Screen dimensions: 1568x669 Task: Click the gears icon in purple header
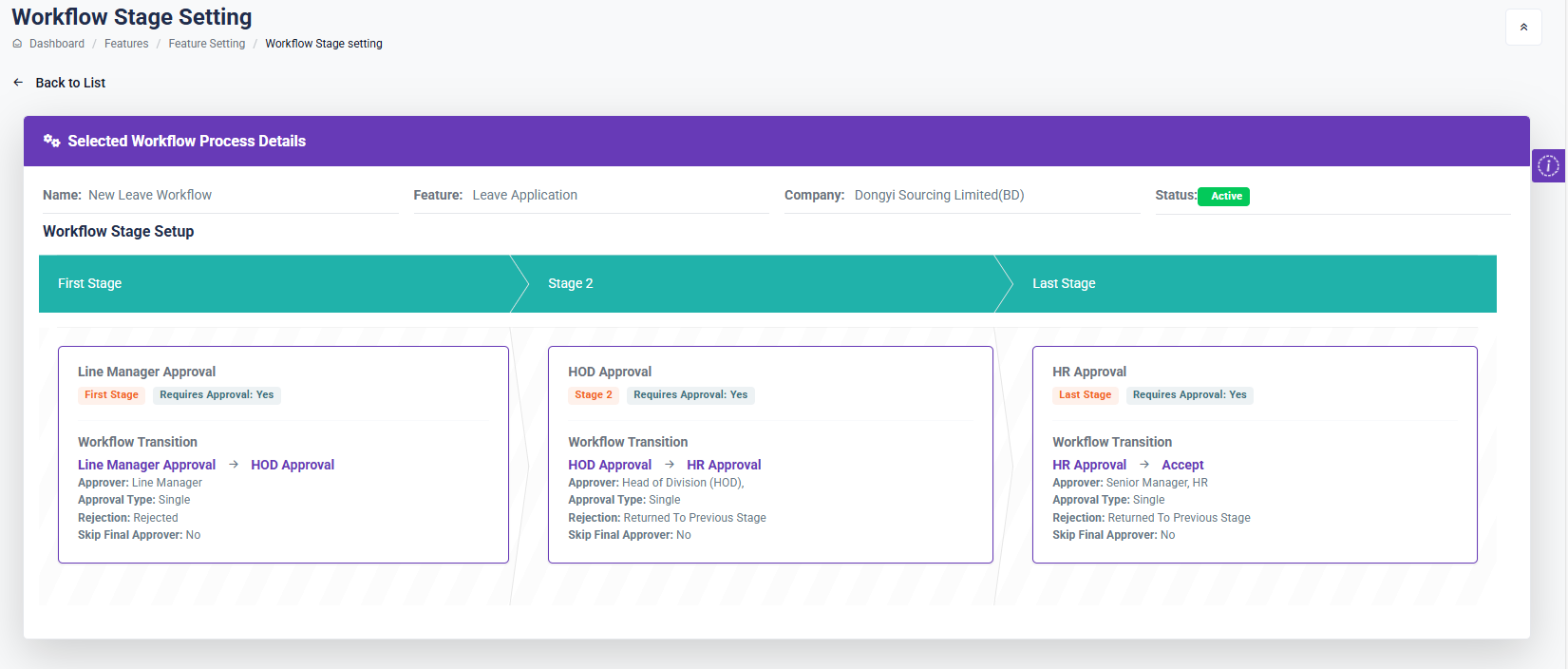tap(52, 141)
